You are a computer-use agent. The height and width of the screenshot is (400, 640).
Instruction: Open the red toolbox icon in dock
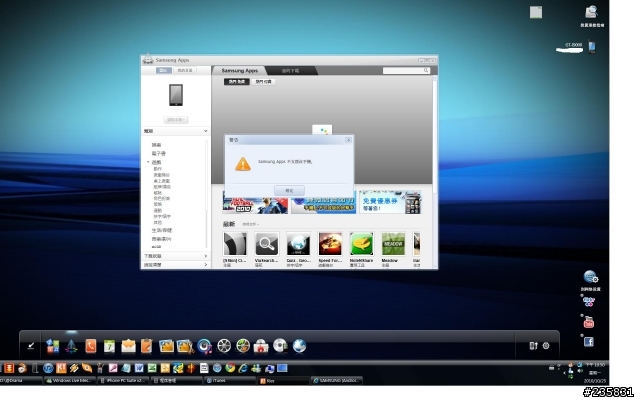[x=261, y=346]
